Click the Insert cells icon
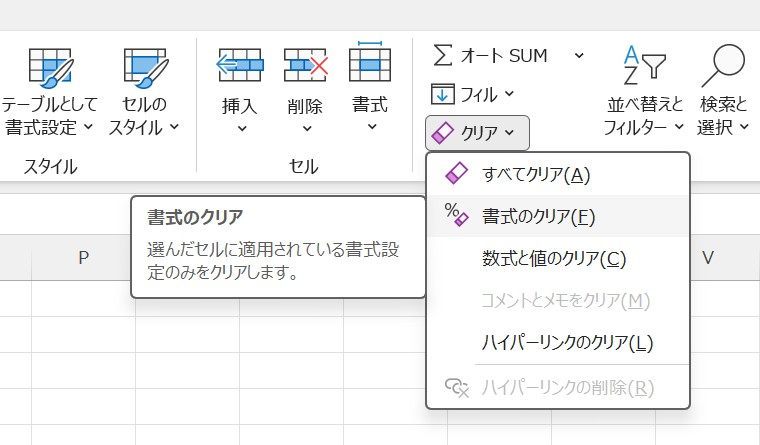This screenshot has width=760, height=445. click(x=240, y=66)
